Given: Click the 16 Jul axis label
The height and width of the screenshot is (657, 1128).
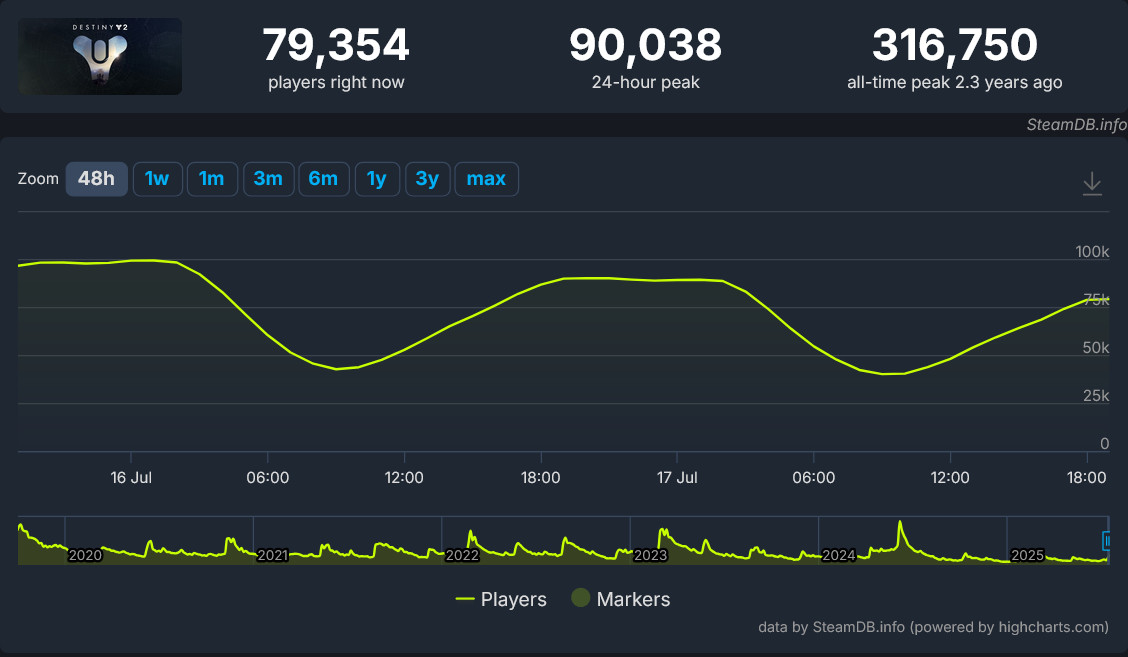Looking at the screenshot, I should click(131, 478).
